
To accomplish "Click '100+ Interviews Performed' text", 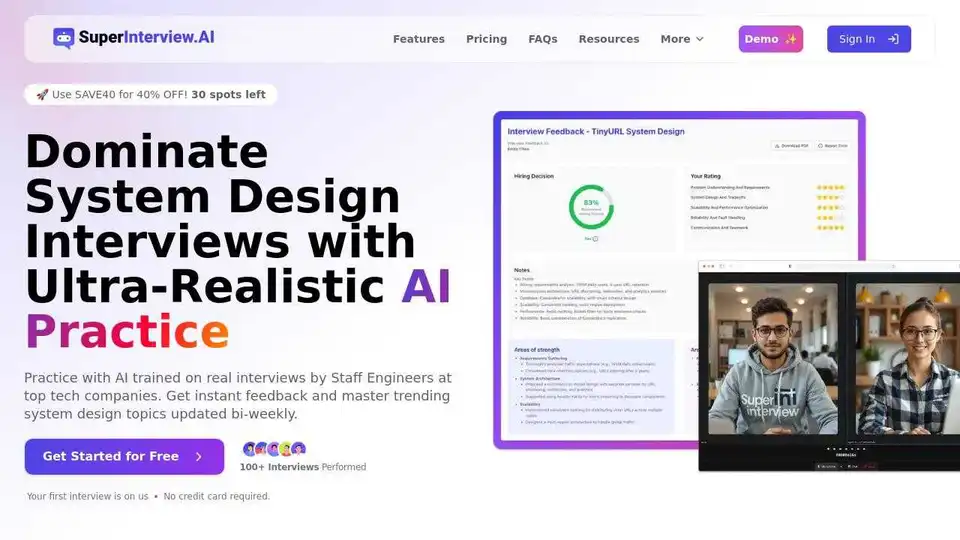I will click(x=303, y=467).
